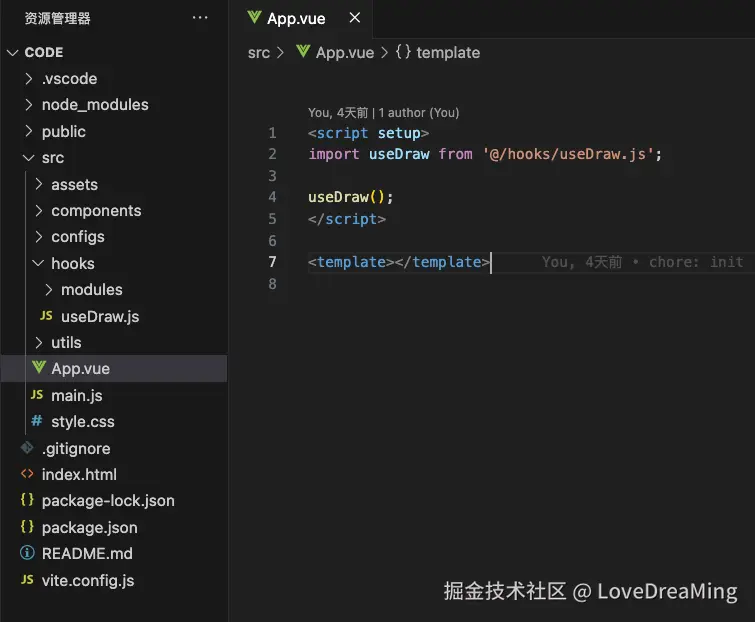The image size is (755, 622).
Task: Open the main.js file
Action: [x=77, y=395]
